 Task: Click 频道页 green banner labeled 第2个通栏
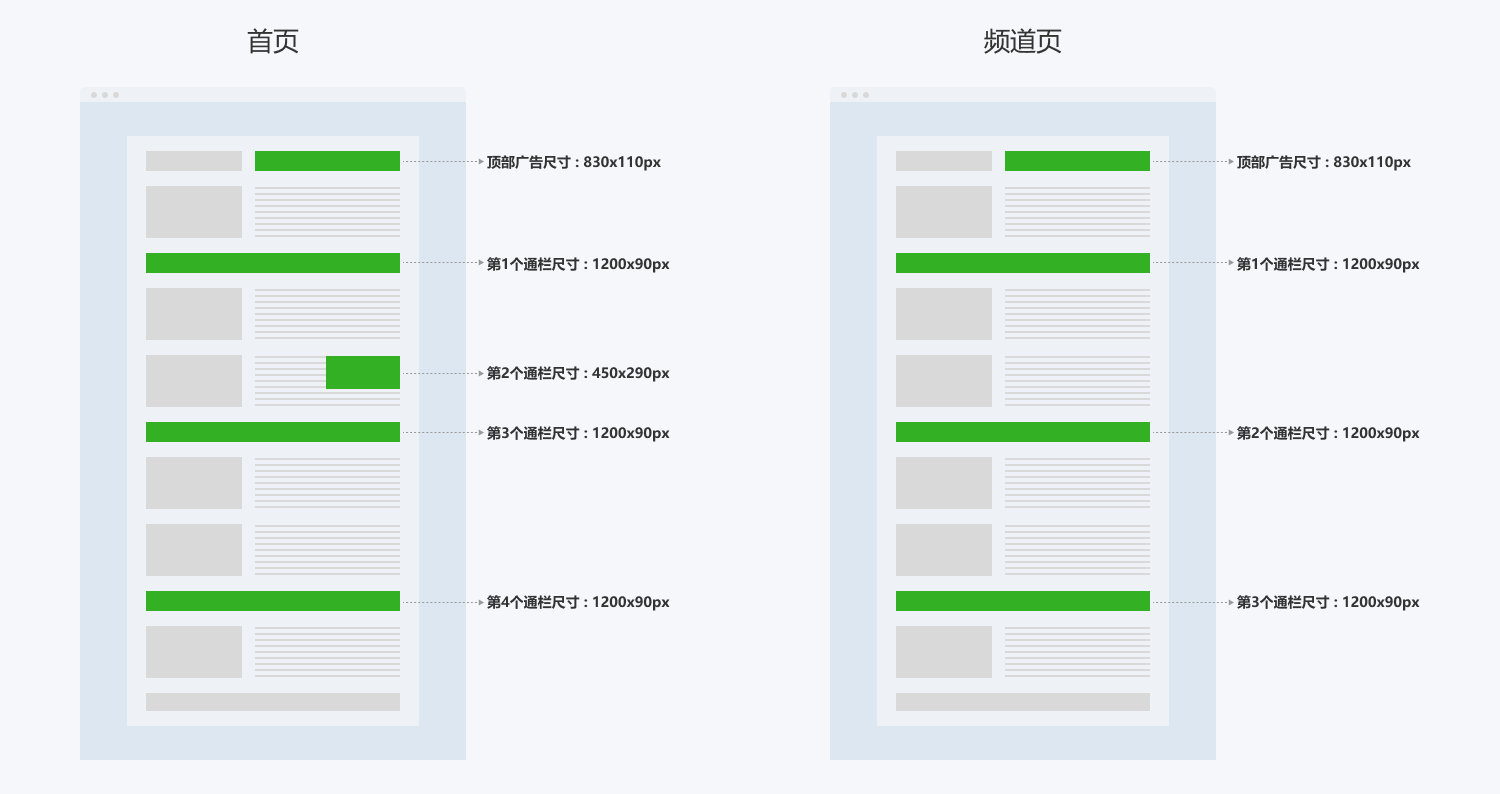coord(1022,432)
